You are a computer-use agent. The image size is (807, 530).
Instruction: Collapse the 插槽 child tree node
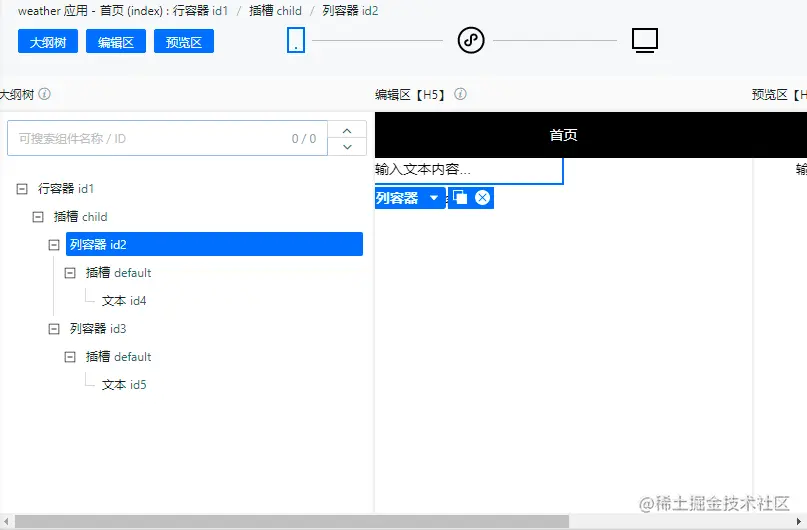(x=38, y=217)
